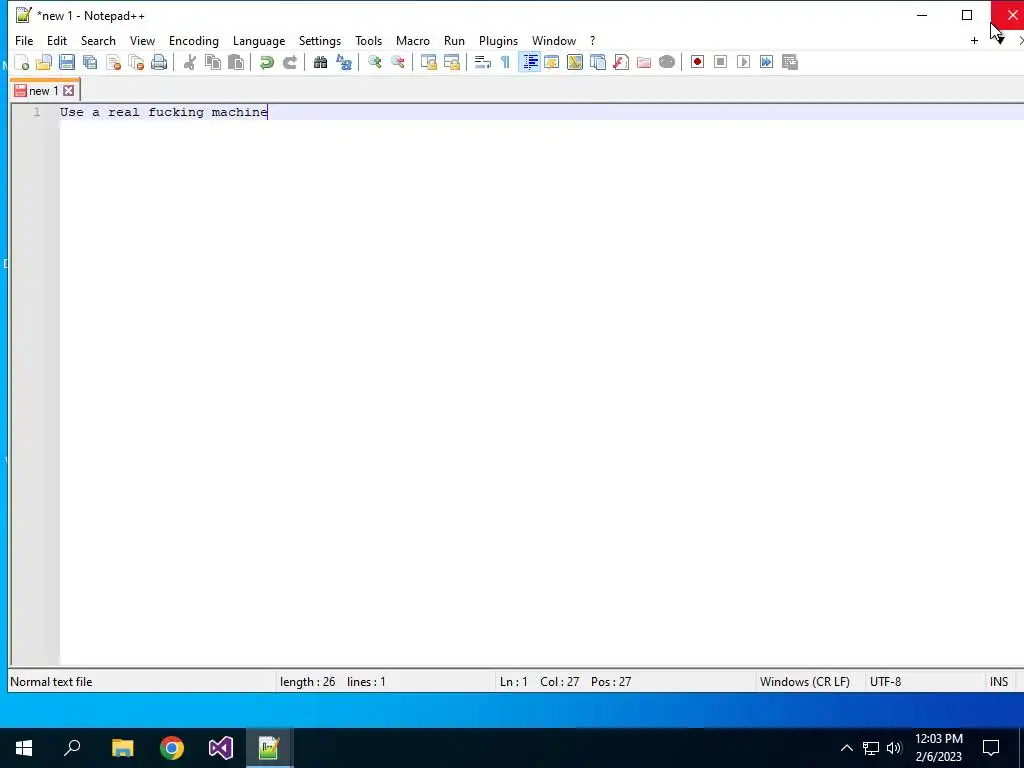Click the text line 'Use a real...'
This screenshot has width=1024, height=768.
pos(164,112)
